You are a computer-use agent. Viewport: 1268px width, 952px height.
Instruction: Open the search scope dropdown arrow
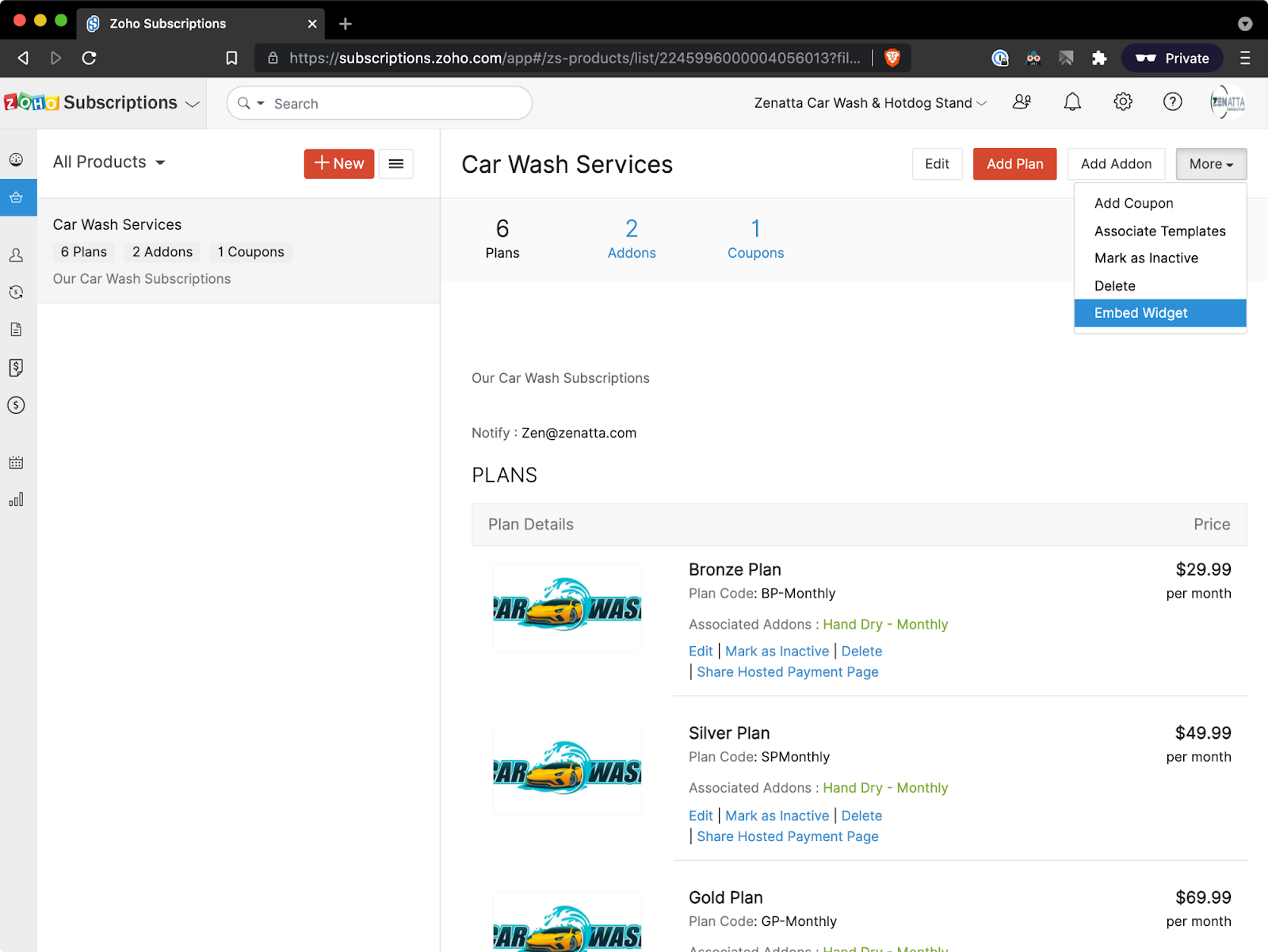pos(261,104)
